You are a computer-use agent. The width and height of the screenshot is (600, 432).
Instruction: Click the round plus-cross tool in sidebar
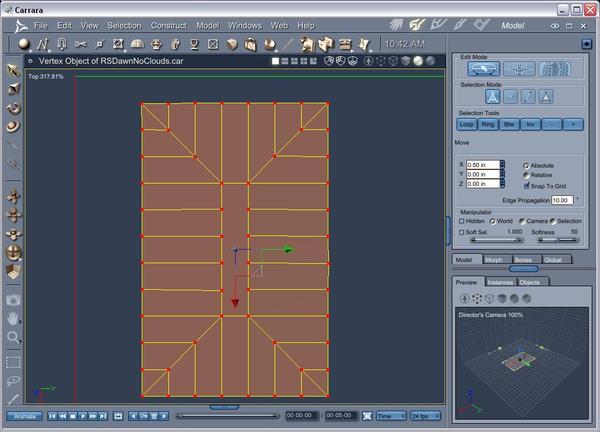click(13, 253)
